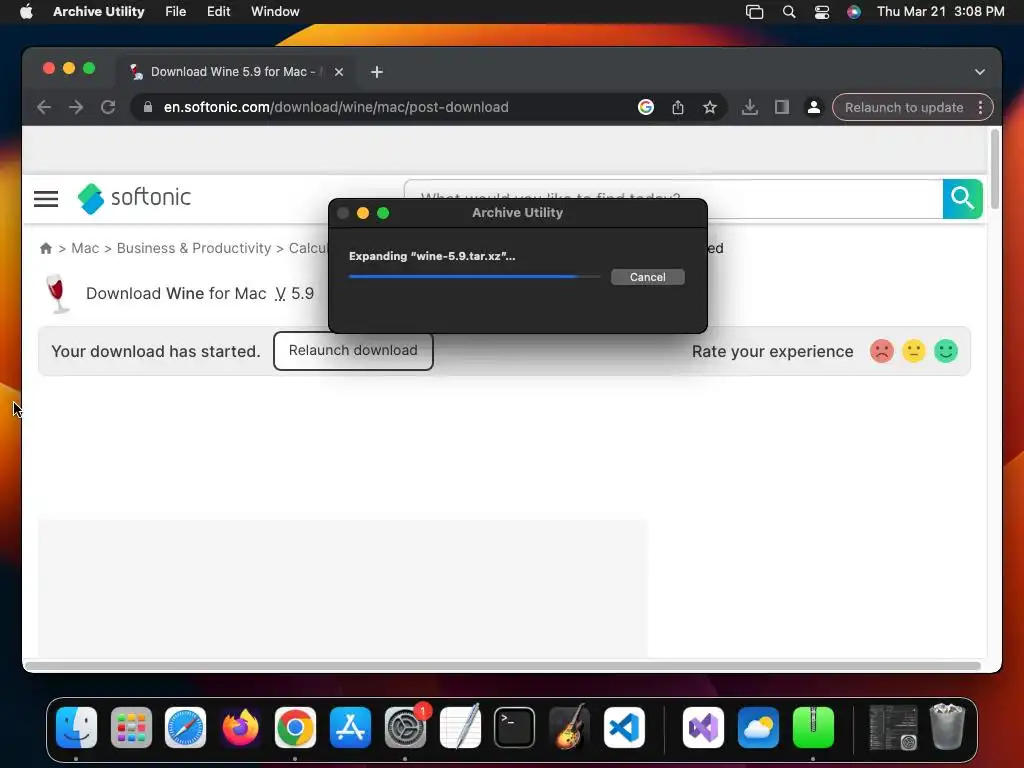Image resolution: width=1024 pixels, height=768 pixels.
Task: Open Visual Studio Code from Dock
Action: tap(624, 728)
